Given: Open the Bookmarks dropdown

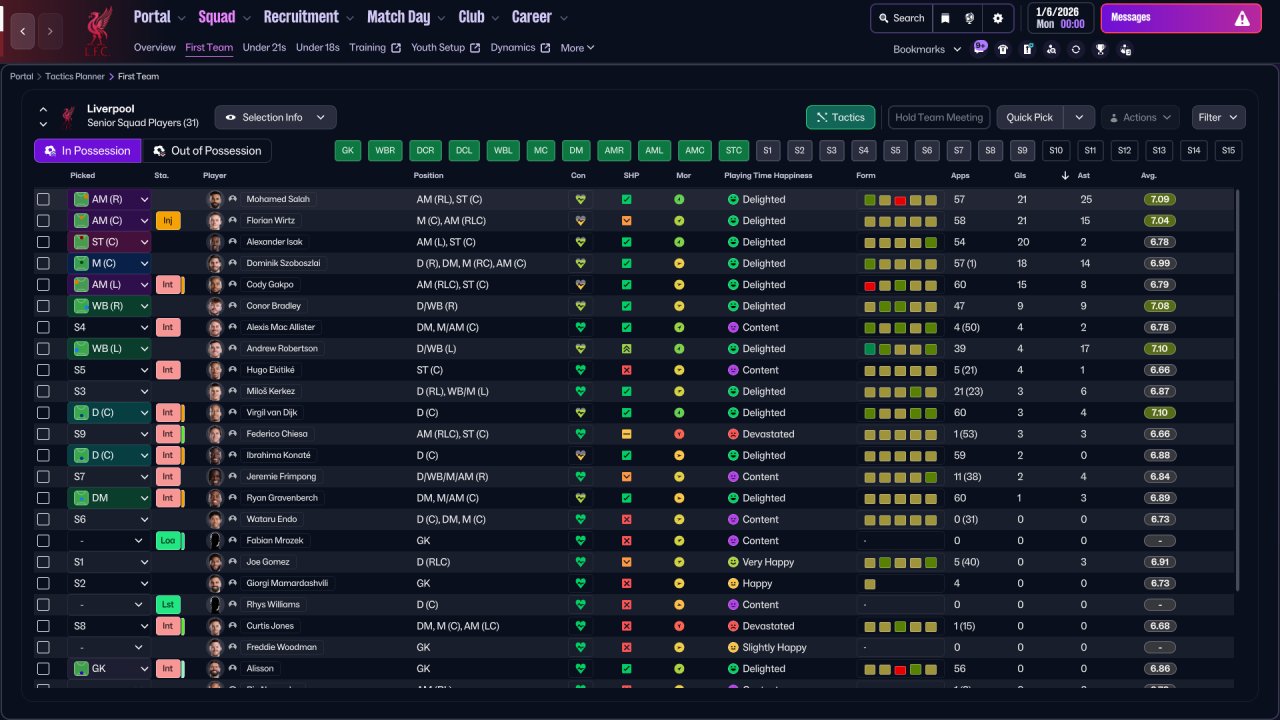Looking at the screenshot, I should click(927, 49).
